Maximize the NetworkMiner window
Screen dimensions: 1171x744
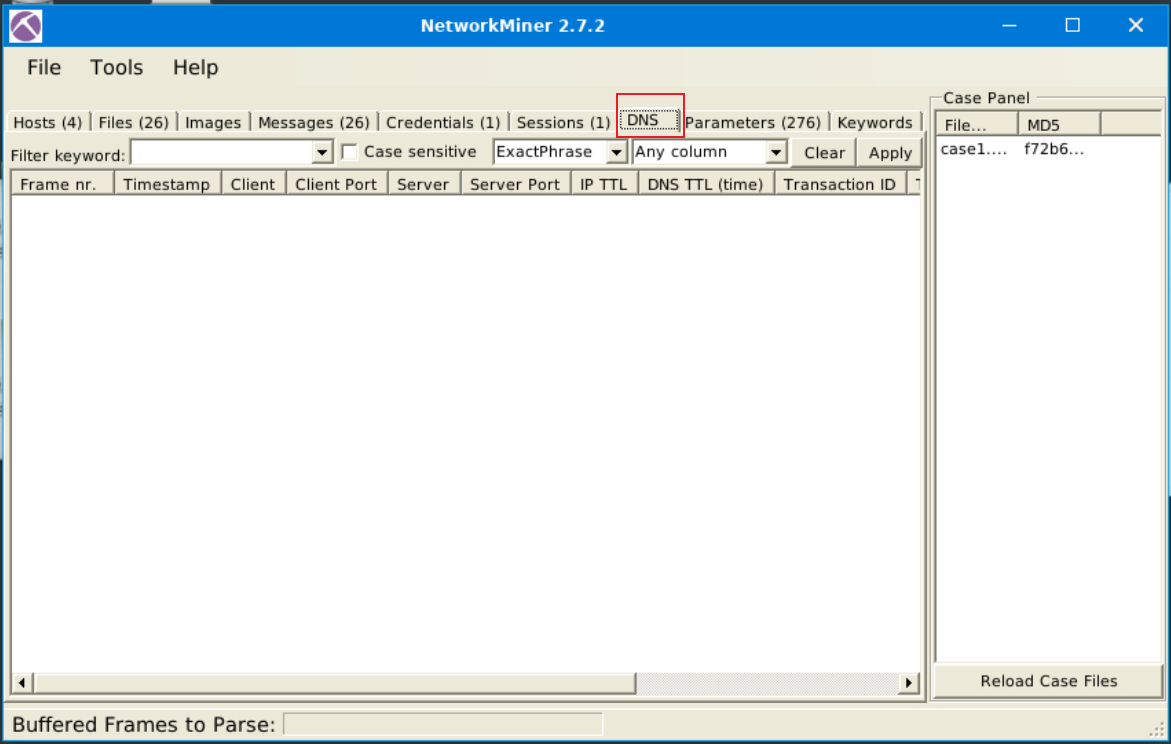pos(1072,25)
